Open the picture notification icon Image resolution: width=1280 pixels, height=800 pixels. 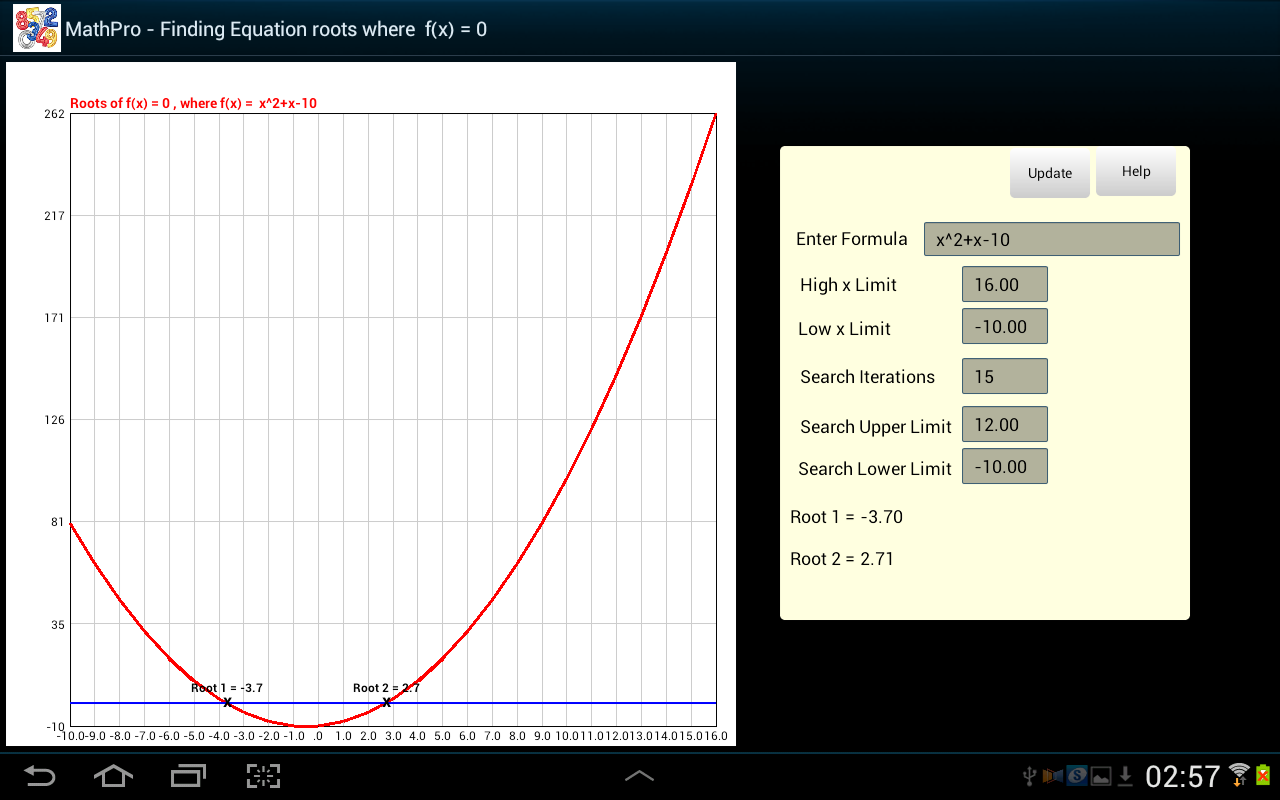click(x=1101, y=776)
